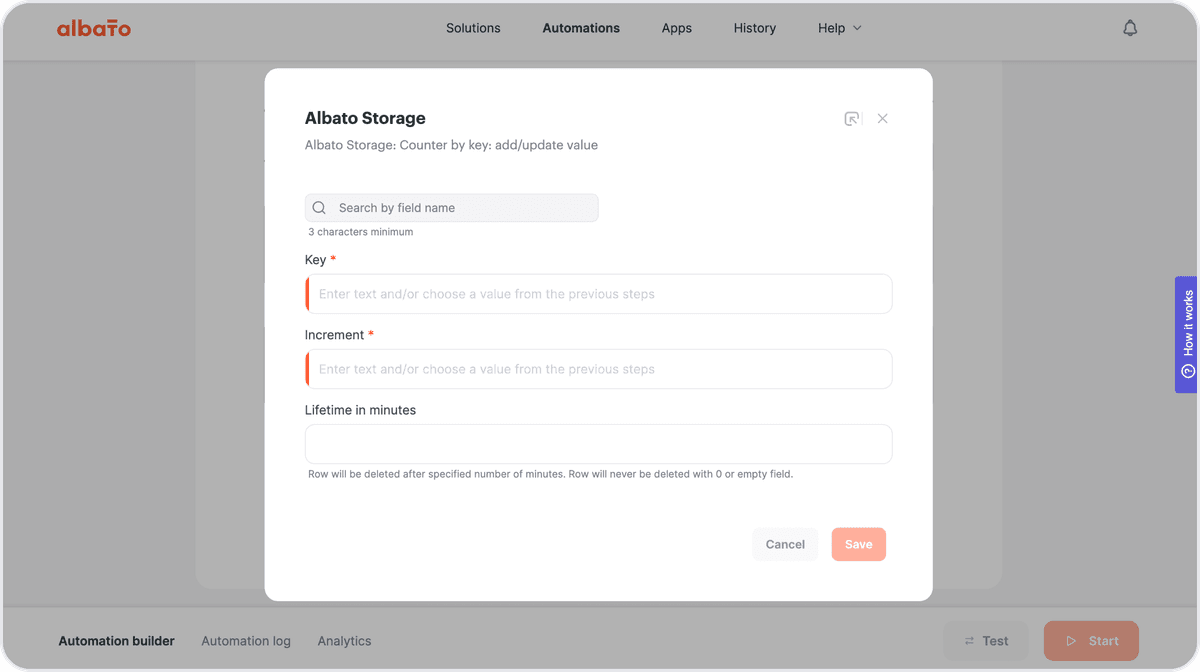Select the Lifetime in minutes field

pos(598,444)
